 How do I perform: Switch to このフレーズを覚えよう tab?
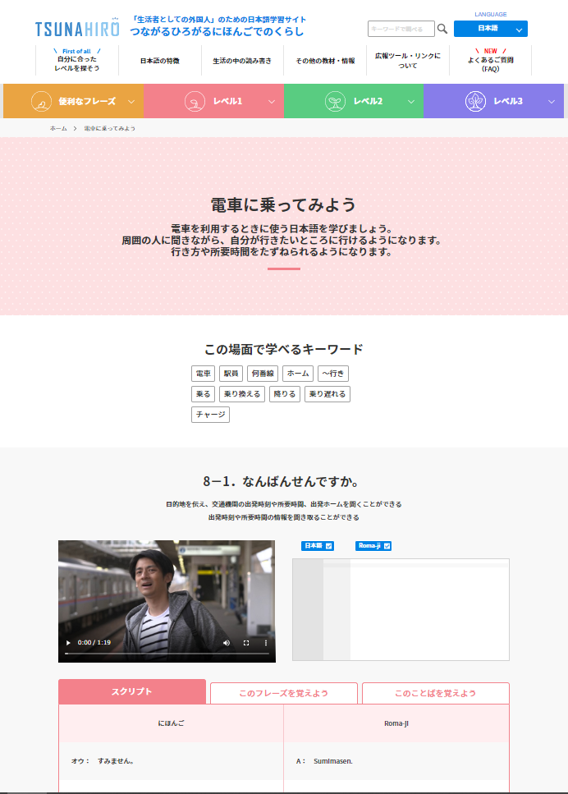point(283,693)
